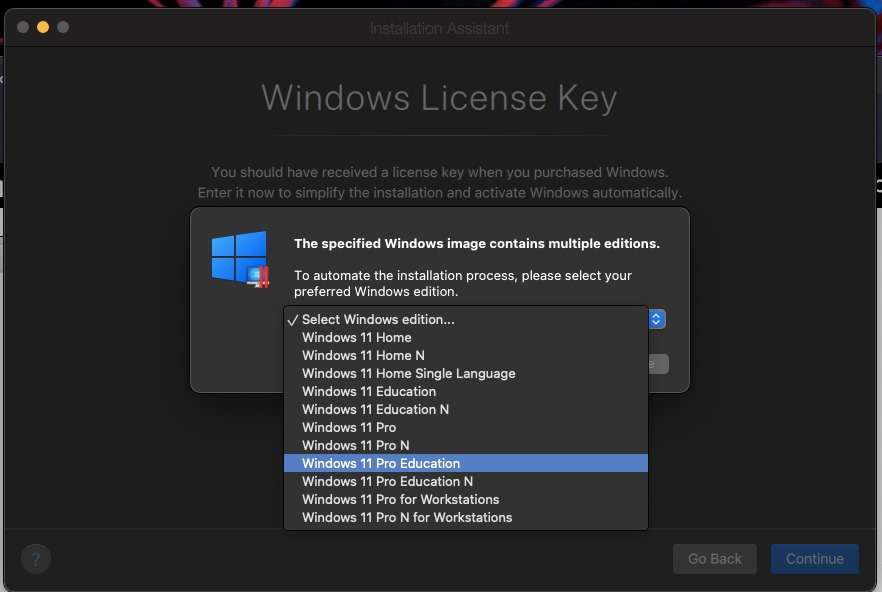Select the Windows 11 Education option
882x592 pixels.
[466, 392]
